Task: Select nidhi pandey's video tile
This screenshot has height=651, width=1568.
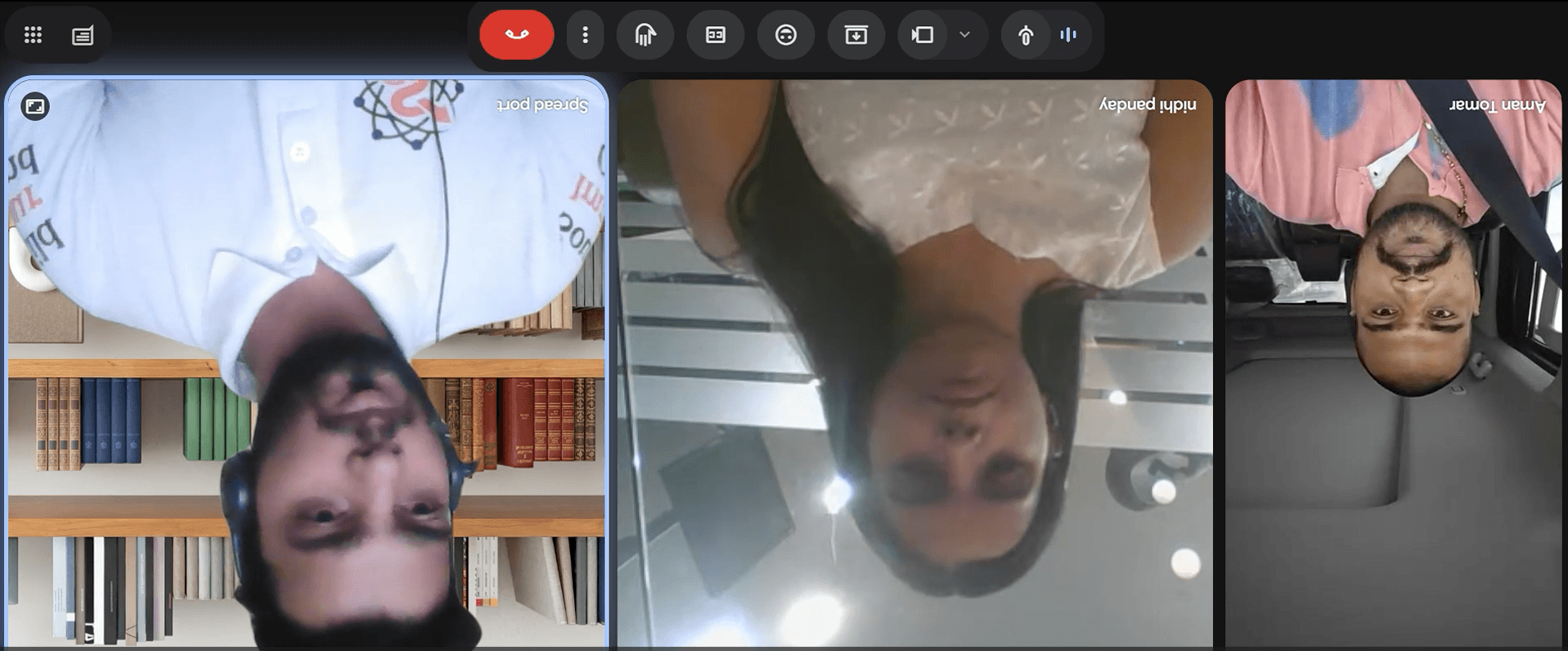Action: 914,363
